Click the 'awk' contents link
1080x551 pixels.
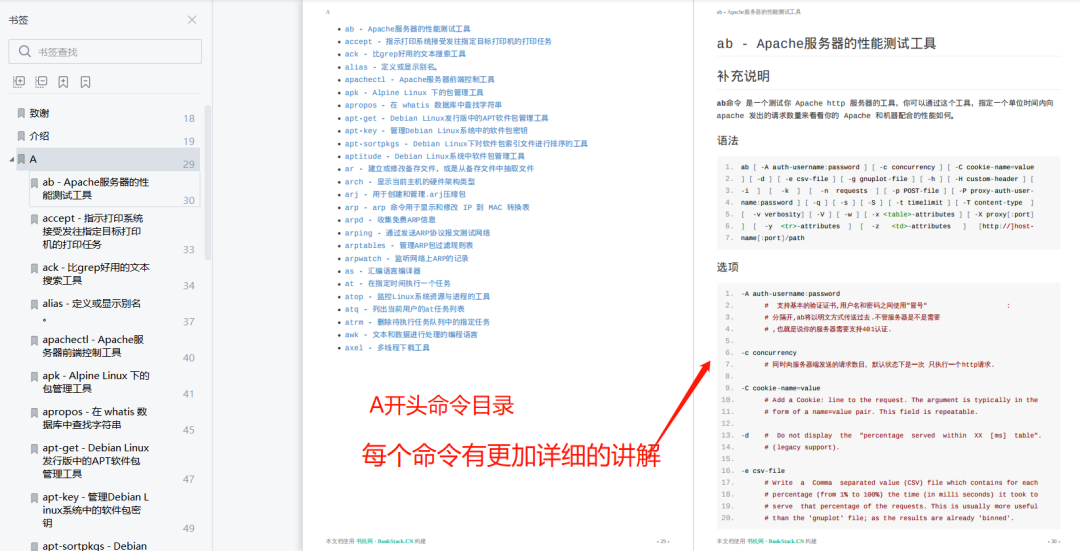pos(411,335)
